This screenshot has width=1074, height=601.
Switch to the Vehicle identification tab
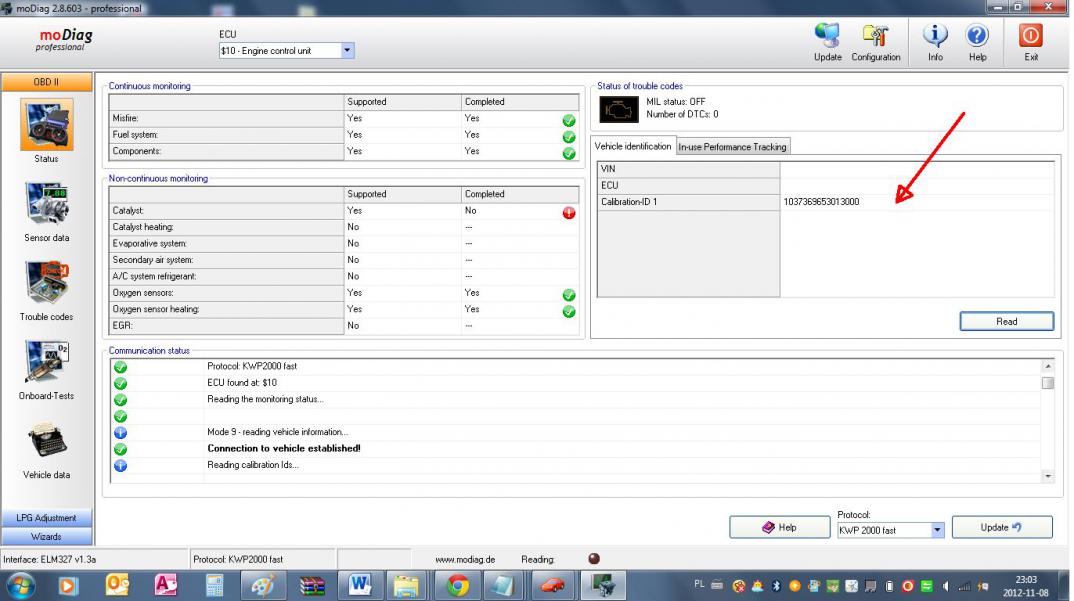coord(633,146)
